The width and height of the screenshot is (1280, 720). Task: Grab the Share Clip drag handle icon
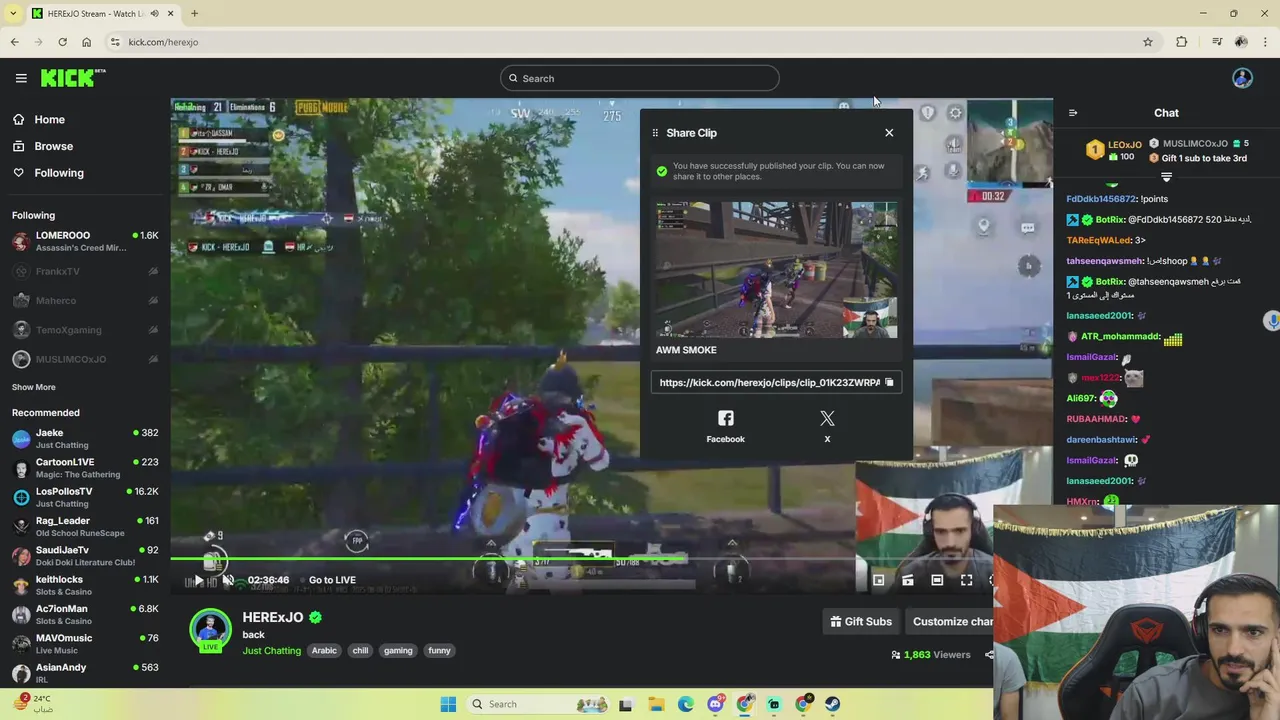[x=655, y=133]
